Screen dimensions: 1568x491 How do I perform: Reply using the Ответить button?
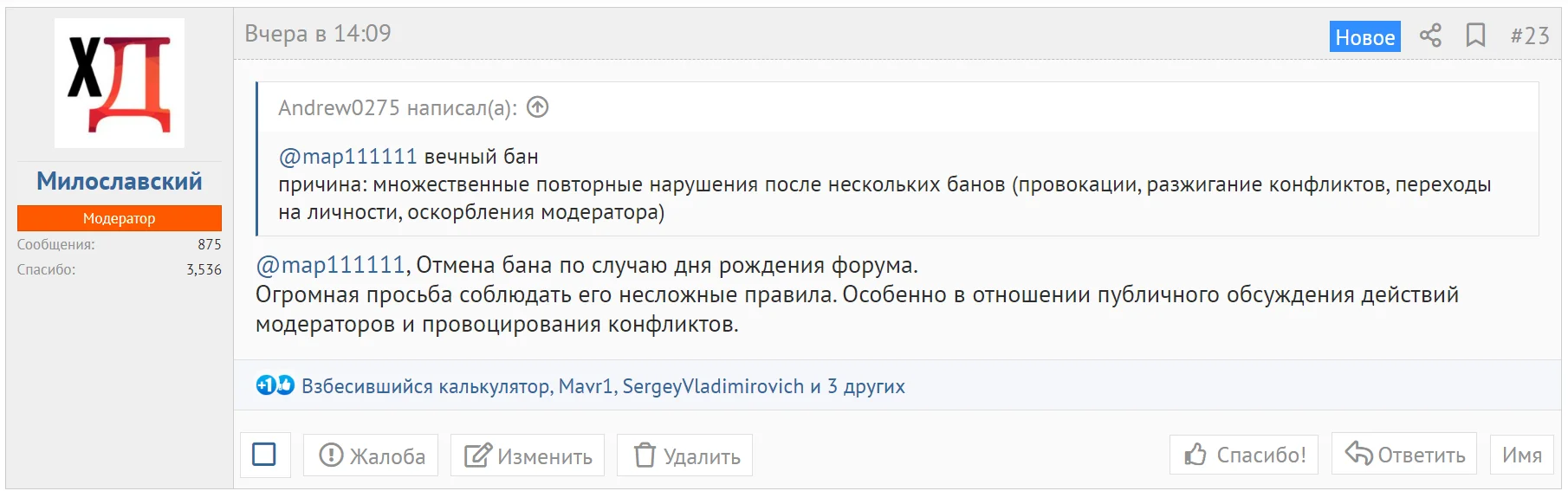click(1404, 455)
